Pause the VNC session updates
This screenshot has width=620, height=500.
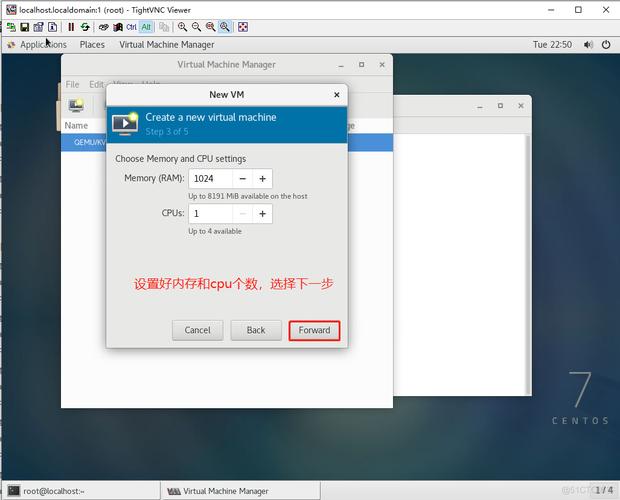71,27
